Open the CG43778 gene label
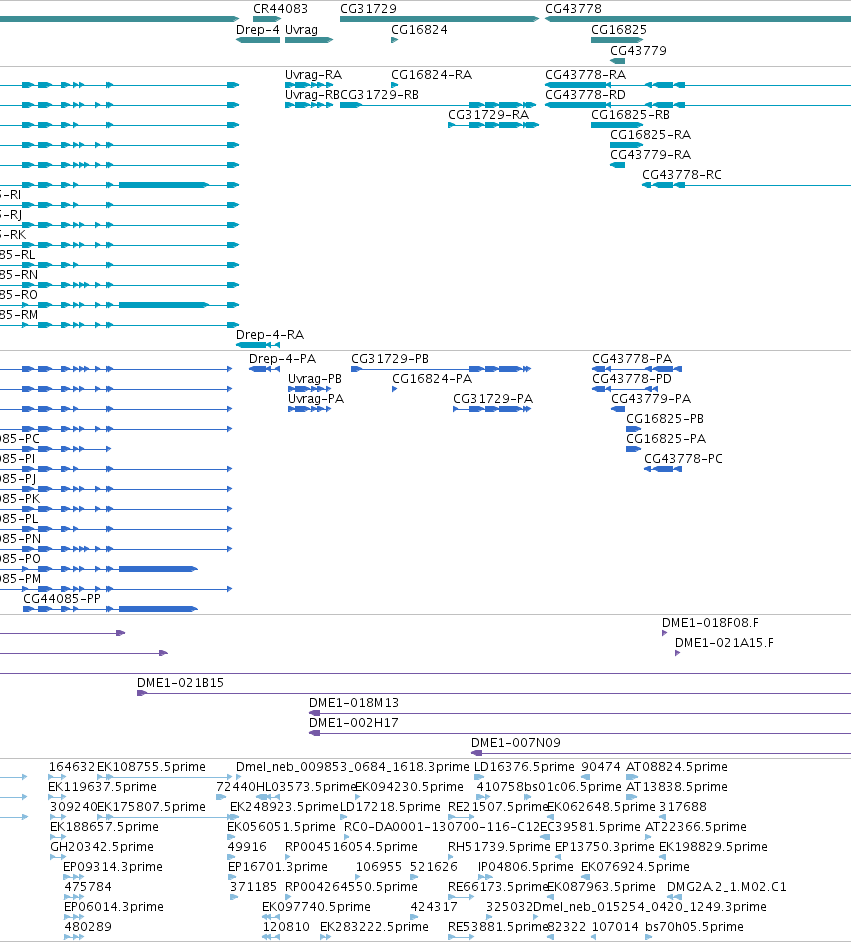This screenshot has width=851, height=942. (573, 9)
